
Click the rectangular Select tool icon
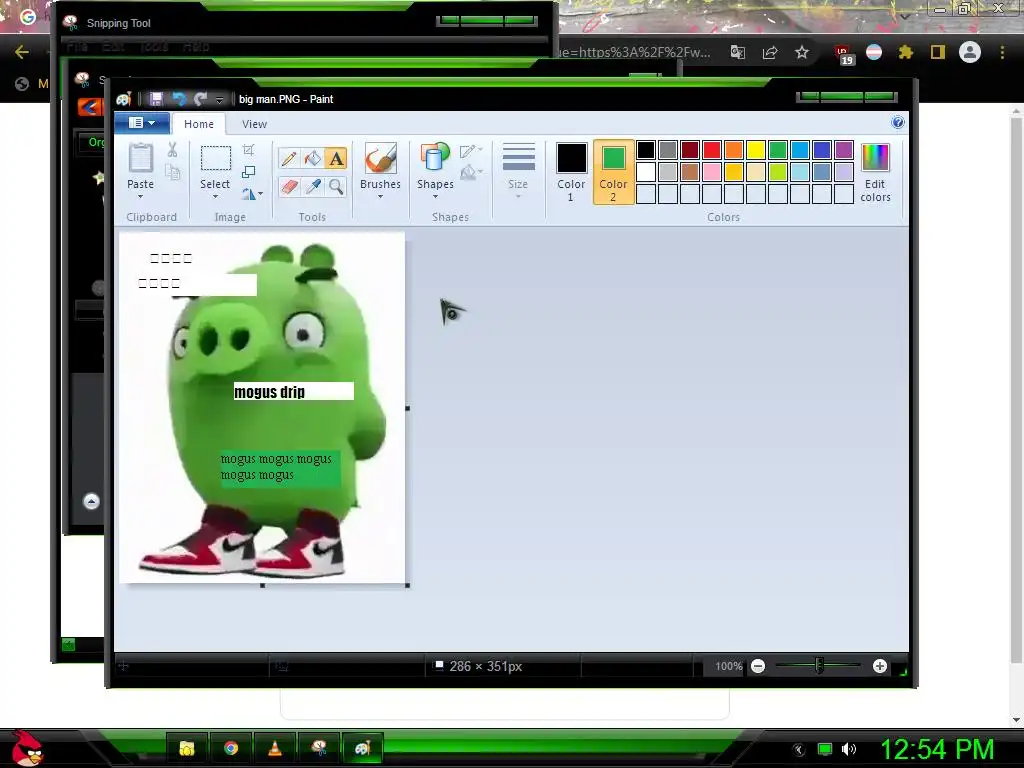(x=215, y=159)
